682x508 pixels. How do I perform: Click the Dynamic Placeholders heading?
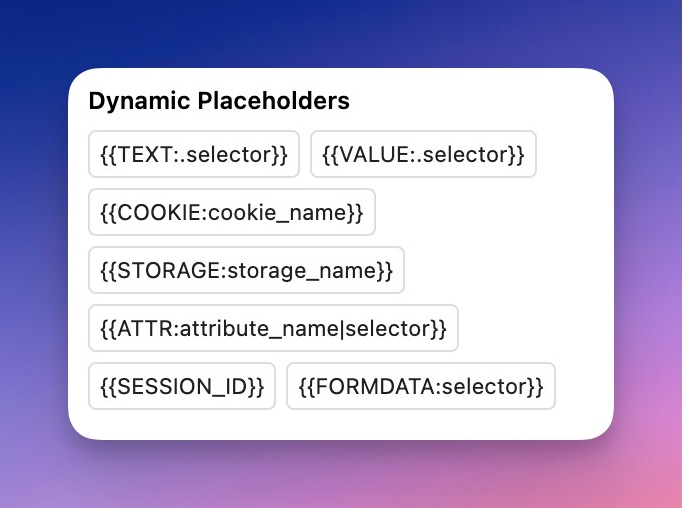(x=219, y=101)
